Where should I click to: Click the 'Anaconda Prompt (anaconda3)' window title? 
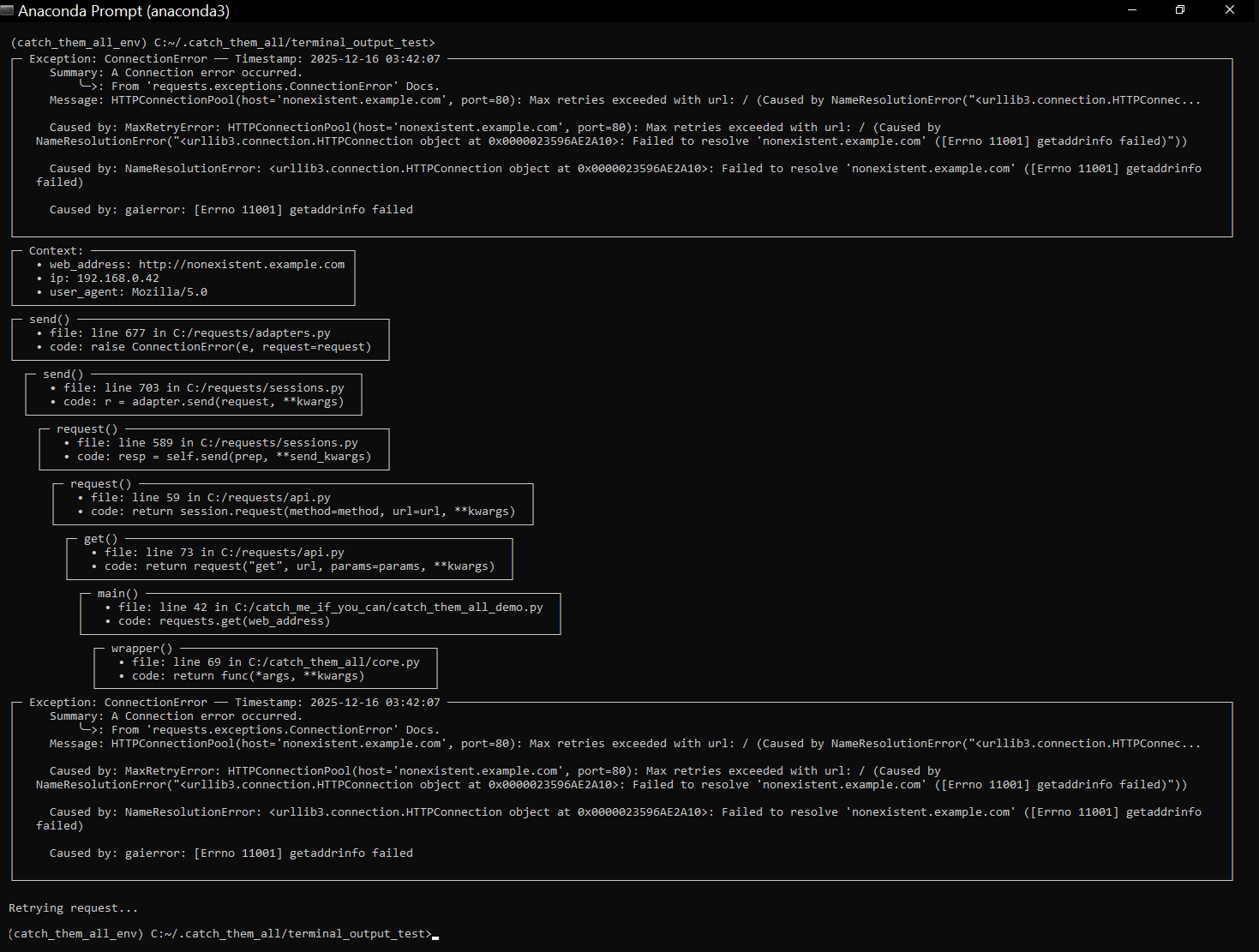(x=123, y=11)
